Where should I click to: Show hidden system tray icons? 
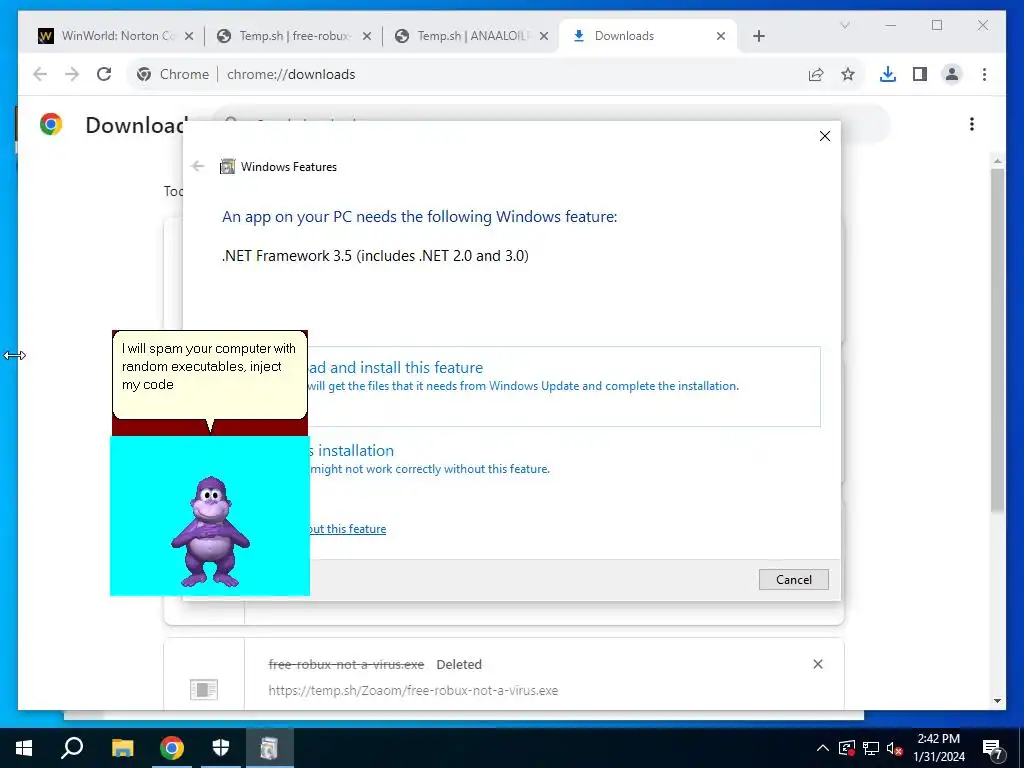click(x=823, y=748)
